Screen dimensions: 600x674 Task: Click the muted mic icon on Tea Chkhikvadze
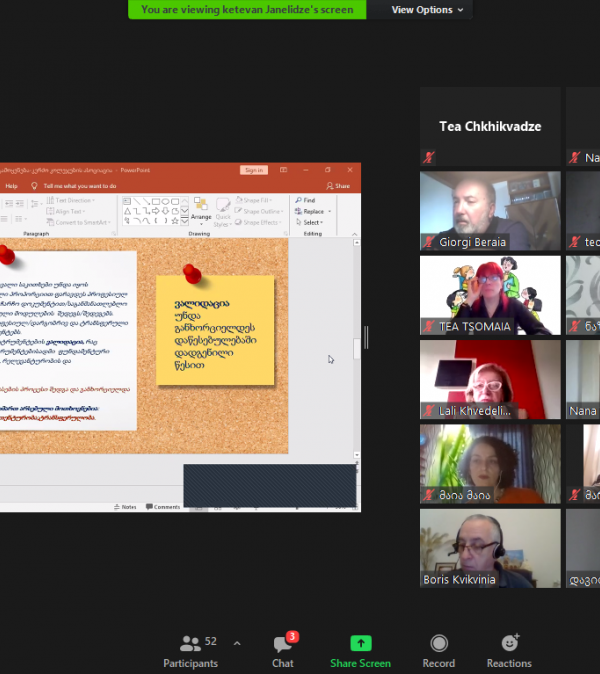(x=429, y=157)
